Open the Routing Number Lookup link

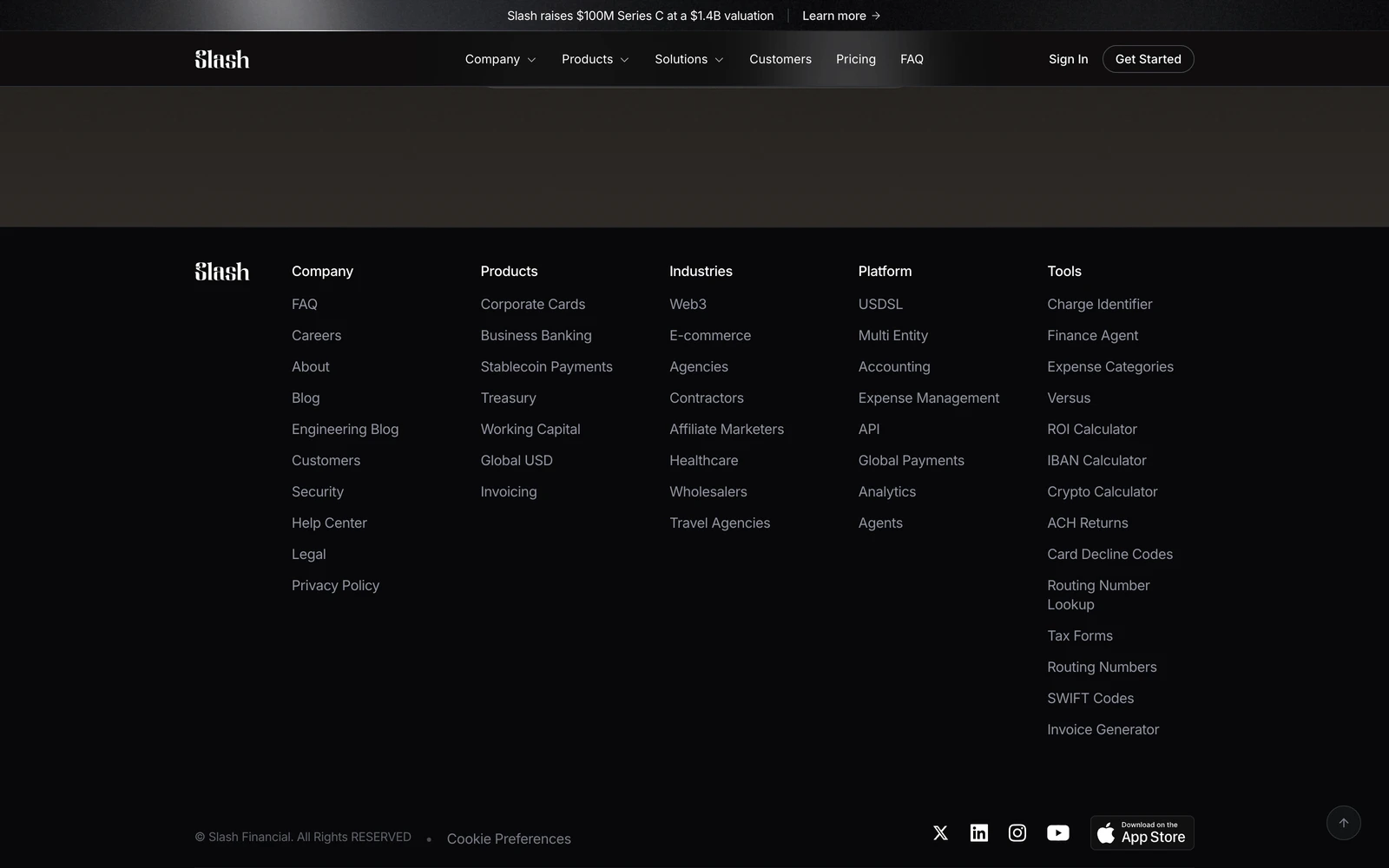[1098, 595]
